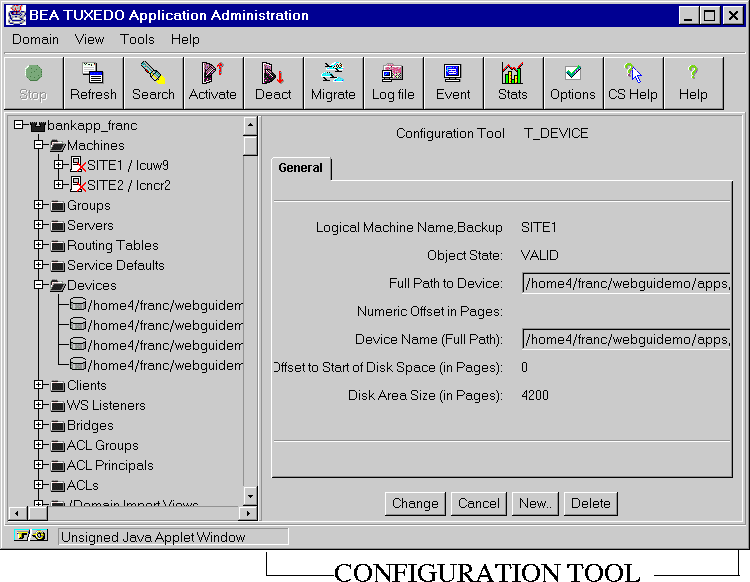Click the Full Path to Device field
The width and height of the screenshot is (750, 582).
[626, 284]
